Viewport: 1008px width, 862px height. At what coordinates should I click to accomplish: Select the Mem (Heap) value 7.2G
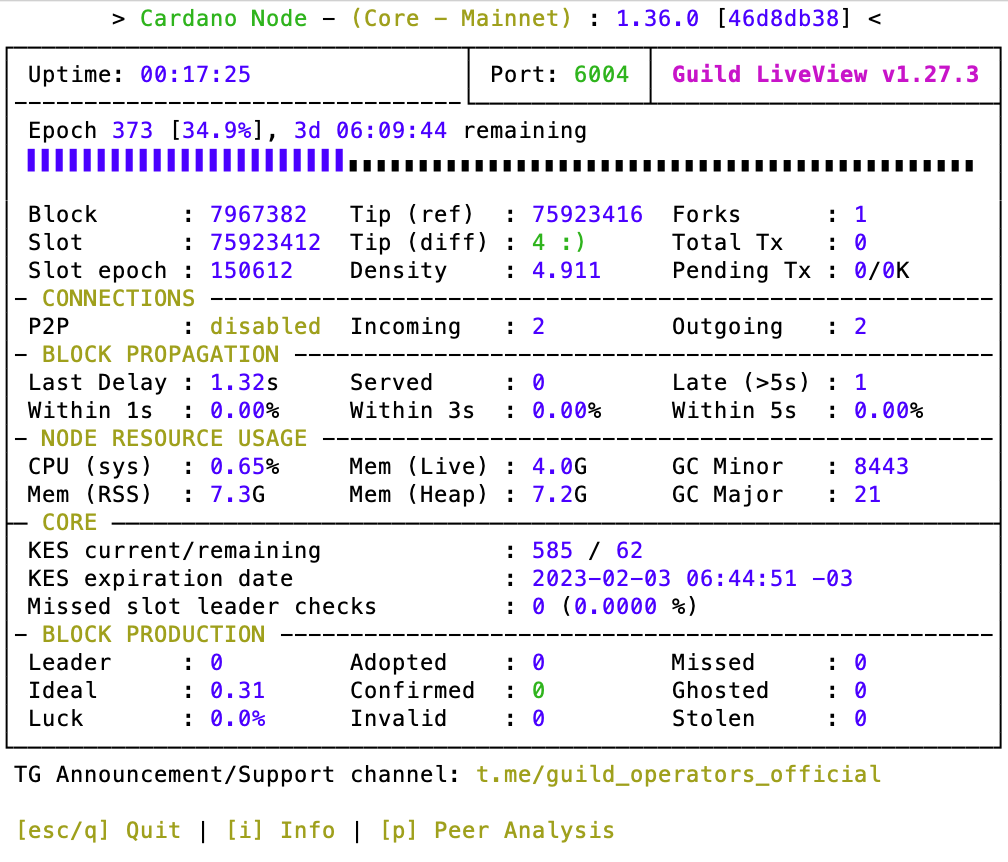(559, 494)
